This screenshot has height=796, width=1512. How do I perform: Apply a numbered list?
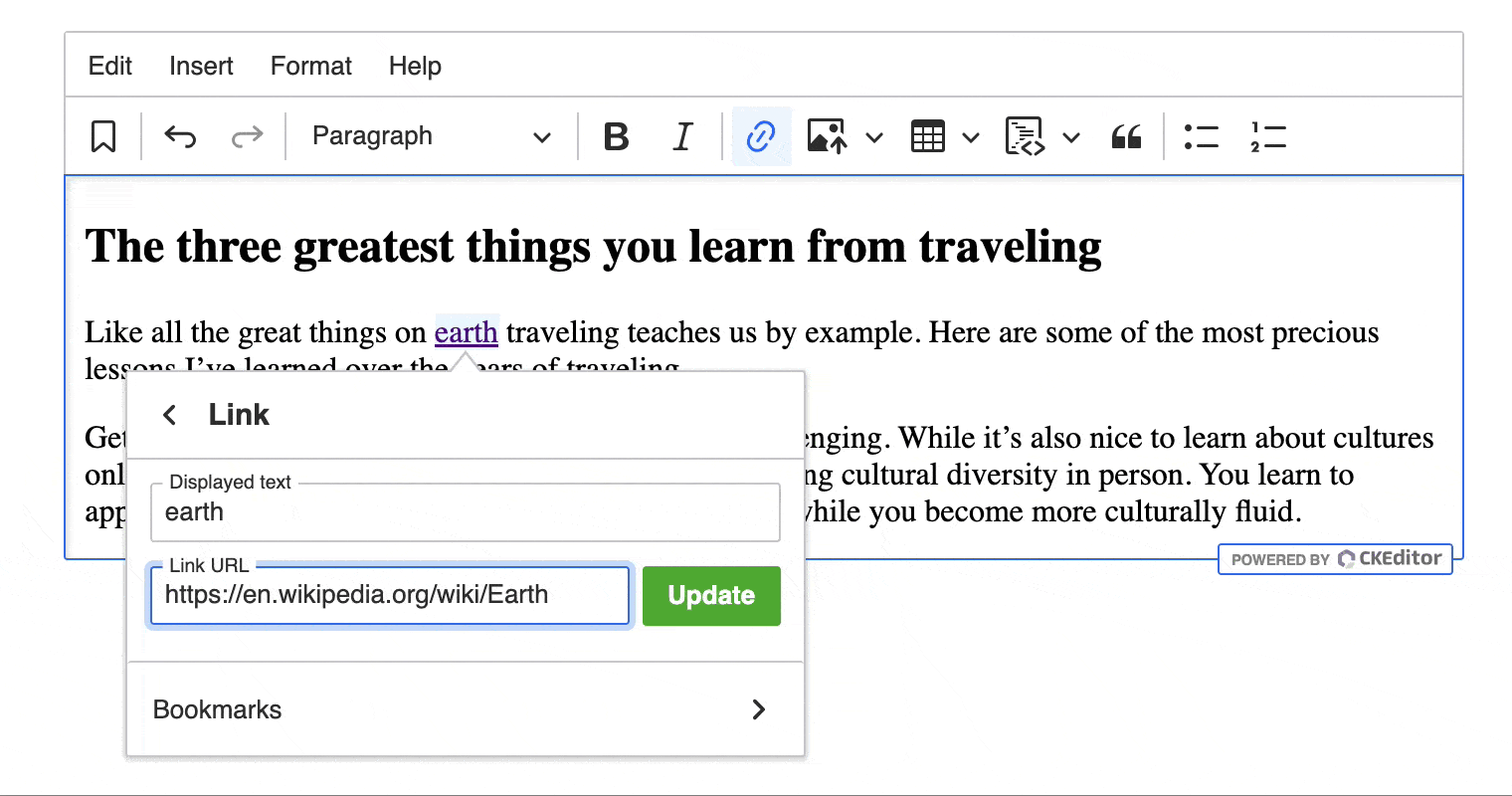point(1268,136)
